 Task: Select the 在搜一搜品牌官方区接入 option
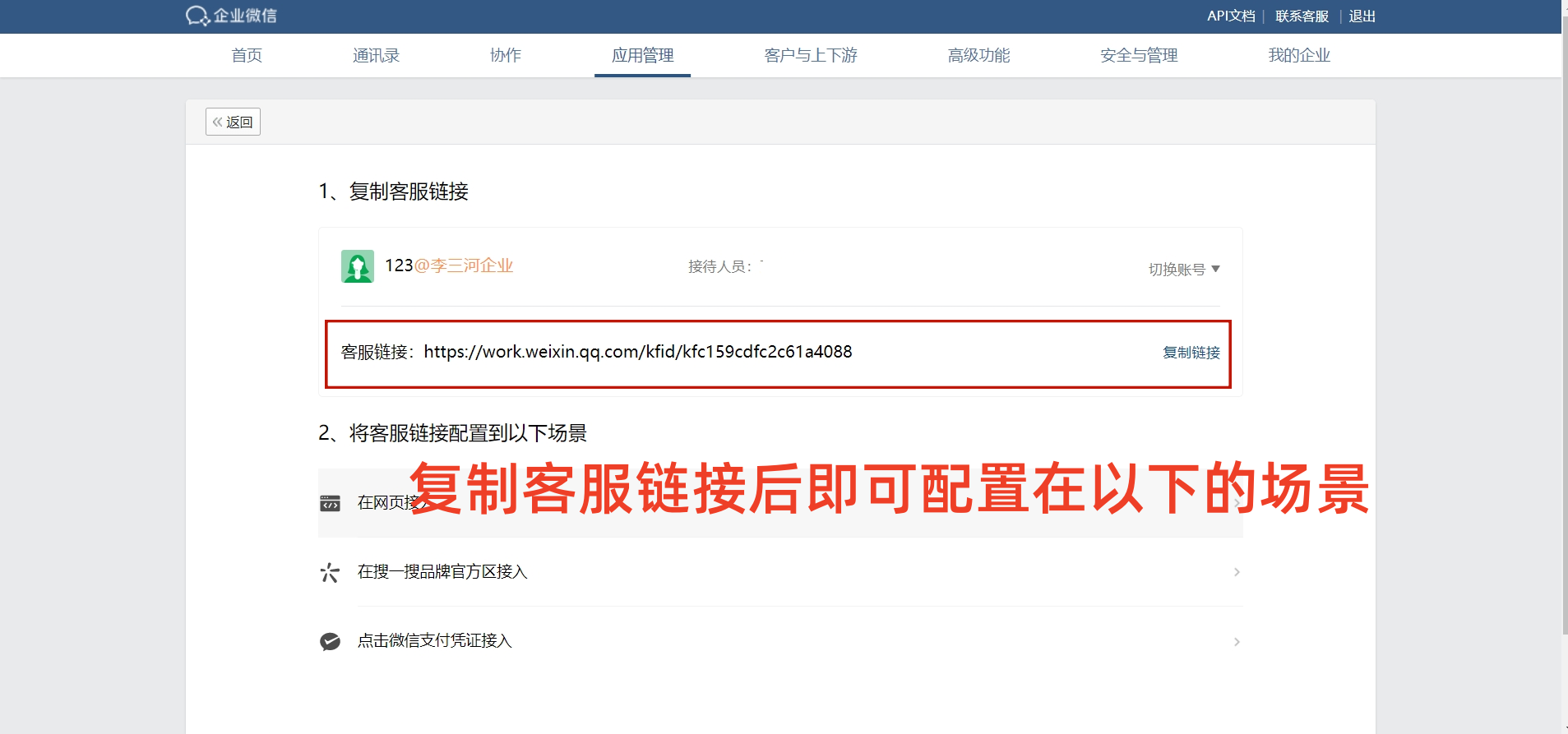[x=780, y=572]
